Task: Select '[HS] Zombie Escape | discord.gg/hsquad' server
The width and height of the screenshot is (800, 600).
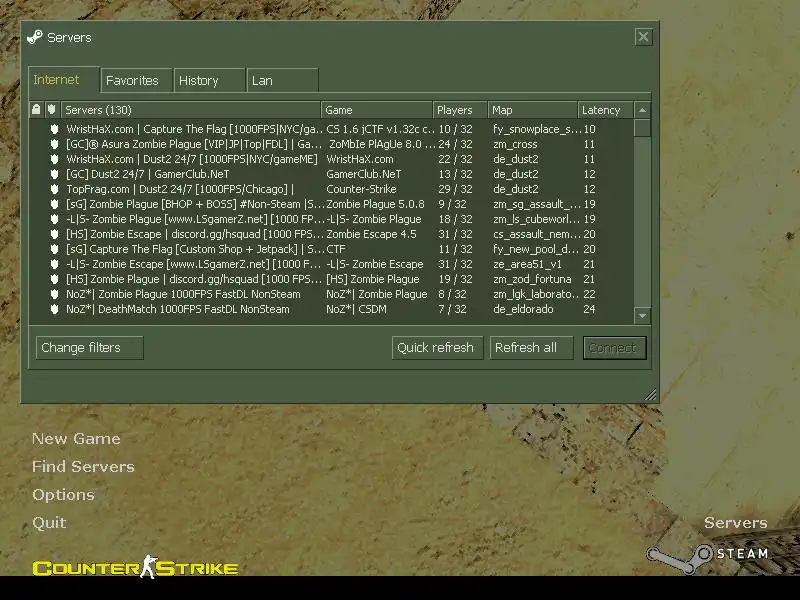Action: pyautogui.click(x=195, y=234)
